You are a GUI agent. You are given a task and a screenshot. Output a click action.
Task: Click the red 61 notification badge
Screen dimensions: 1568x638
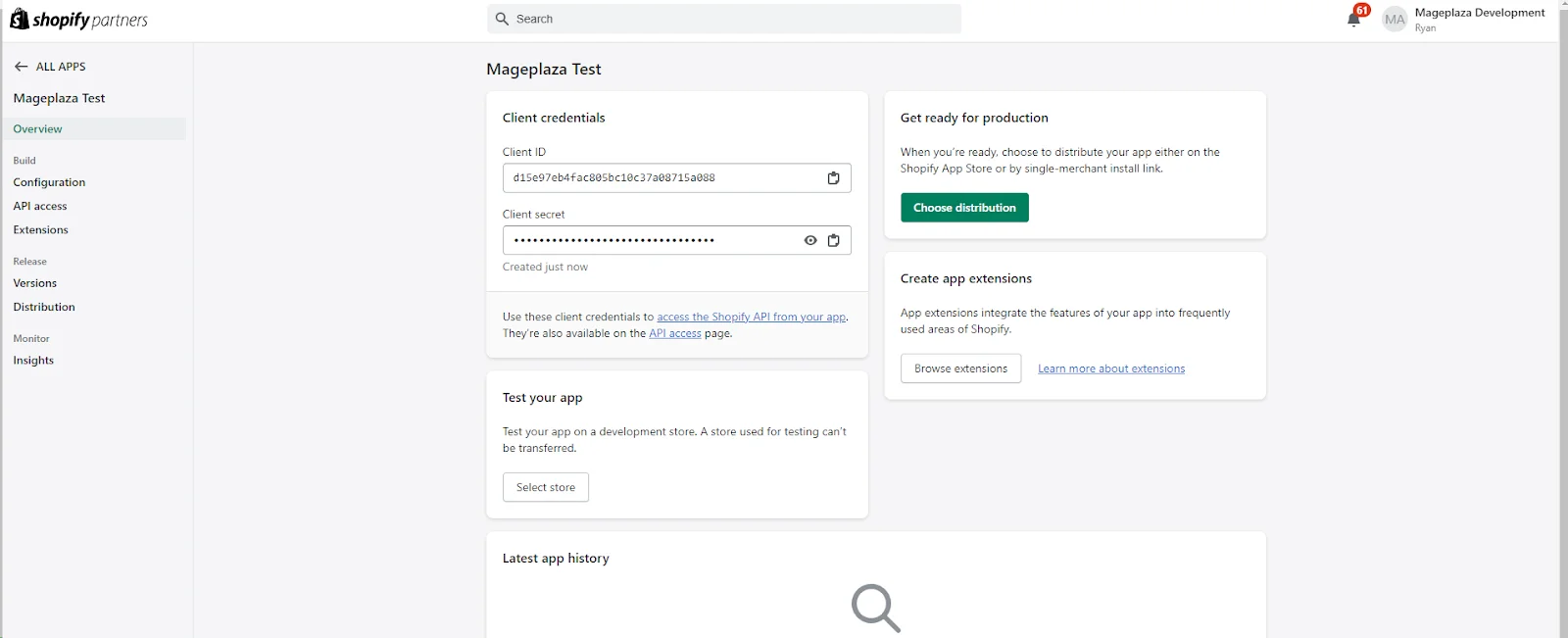1362,10
